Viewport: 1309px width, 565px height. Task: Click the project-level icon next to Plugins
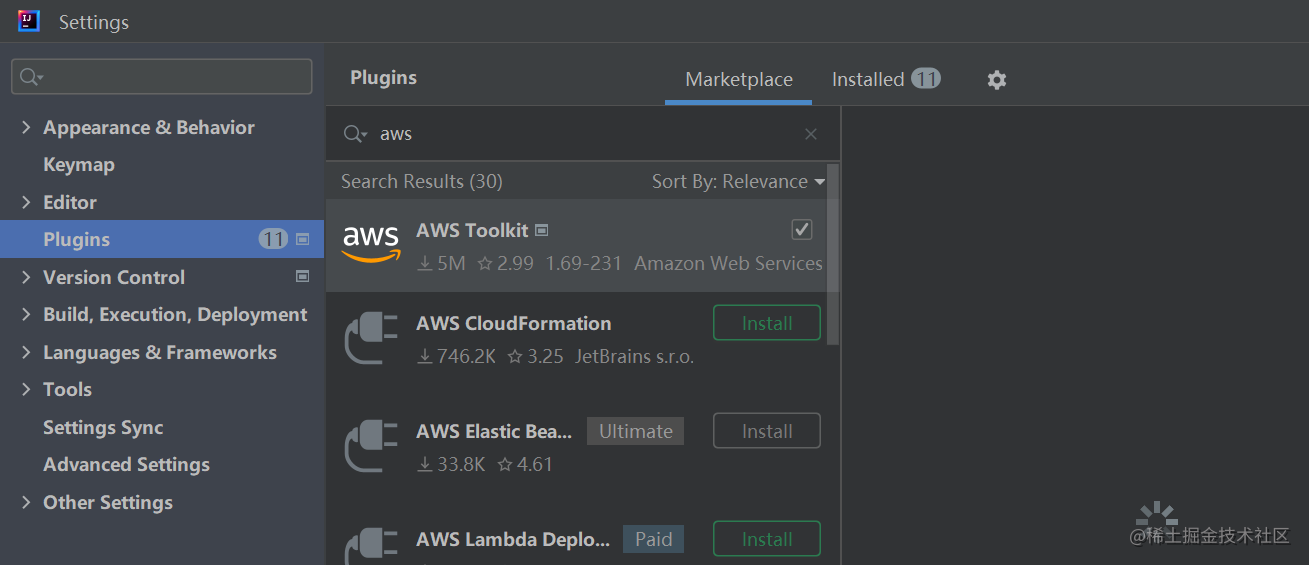[303, 239]
